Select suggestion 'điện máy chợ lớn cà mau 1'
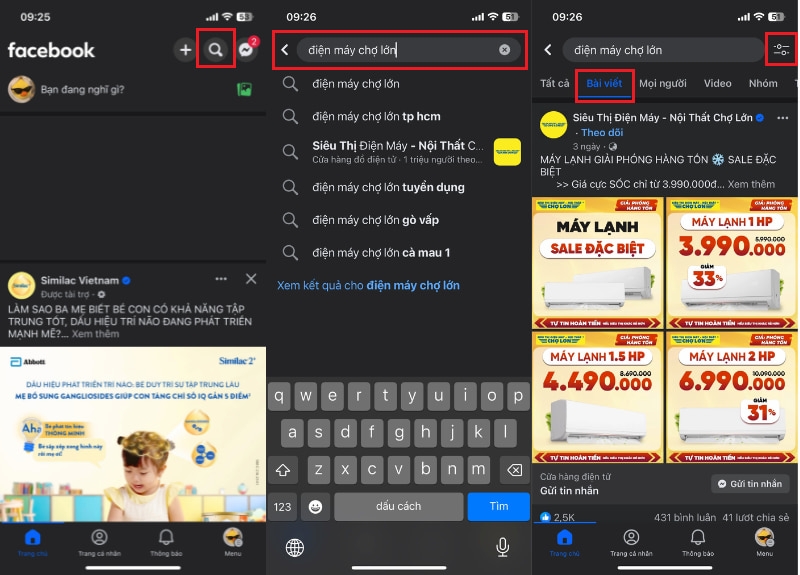Image resolution: width=800 pixels, height=575 pixels. pos(399,253)
